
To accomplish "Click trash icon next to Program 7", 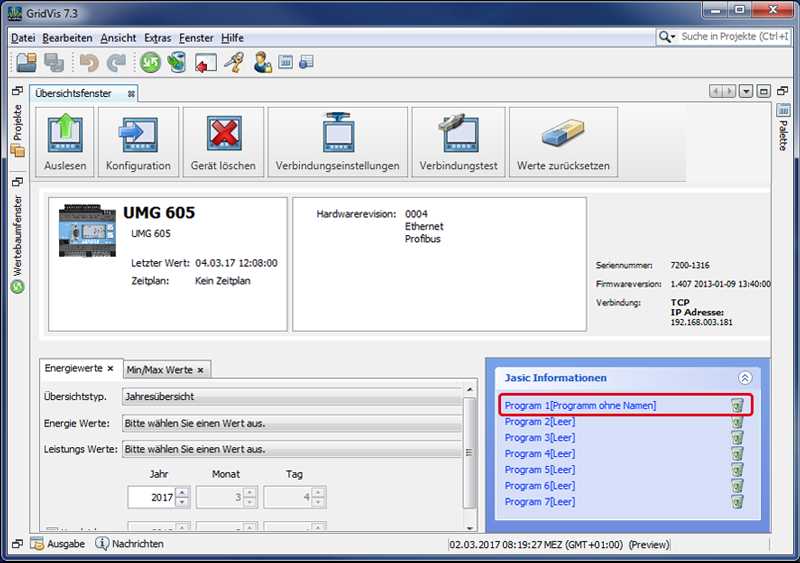I will pos(737,502).
